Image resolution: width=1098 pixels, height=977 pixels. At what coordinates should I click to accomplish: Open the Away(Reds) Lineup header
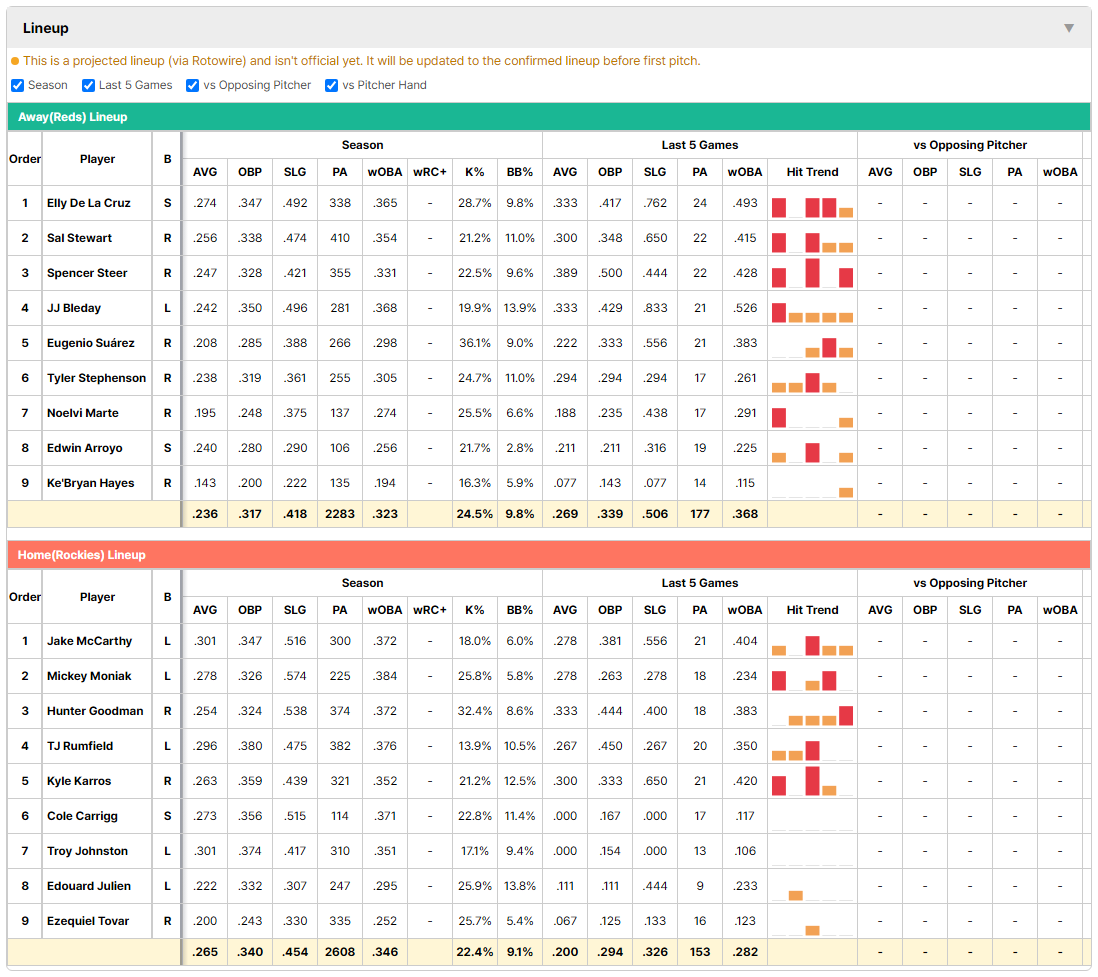73,117
